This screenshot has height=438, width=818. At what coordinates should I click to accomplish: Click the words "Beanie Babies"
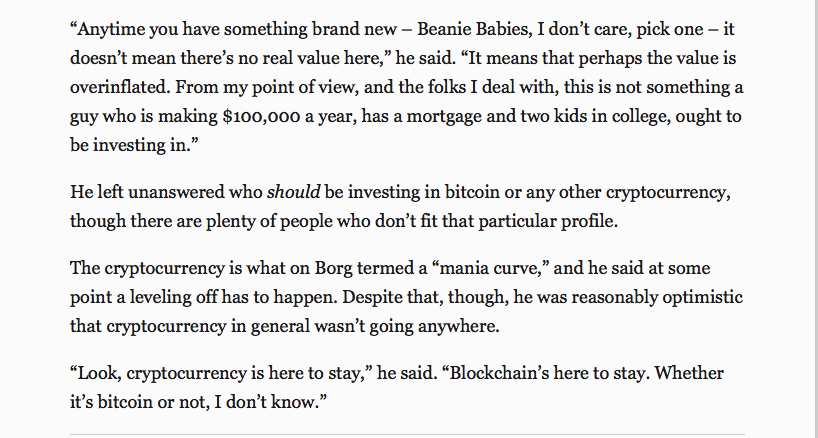pyautogui.click(x=473, y=29)
